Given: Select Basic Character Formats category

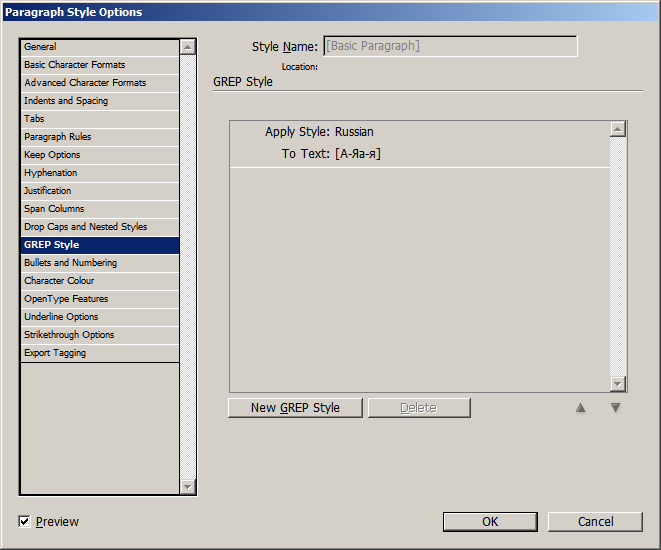Looking at the screenshot, I should (100, 65).
